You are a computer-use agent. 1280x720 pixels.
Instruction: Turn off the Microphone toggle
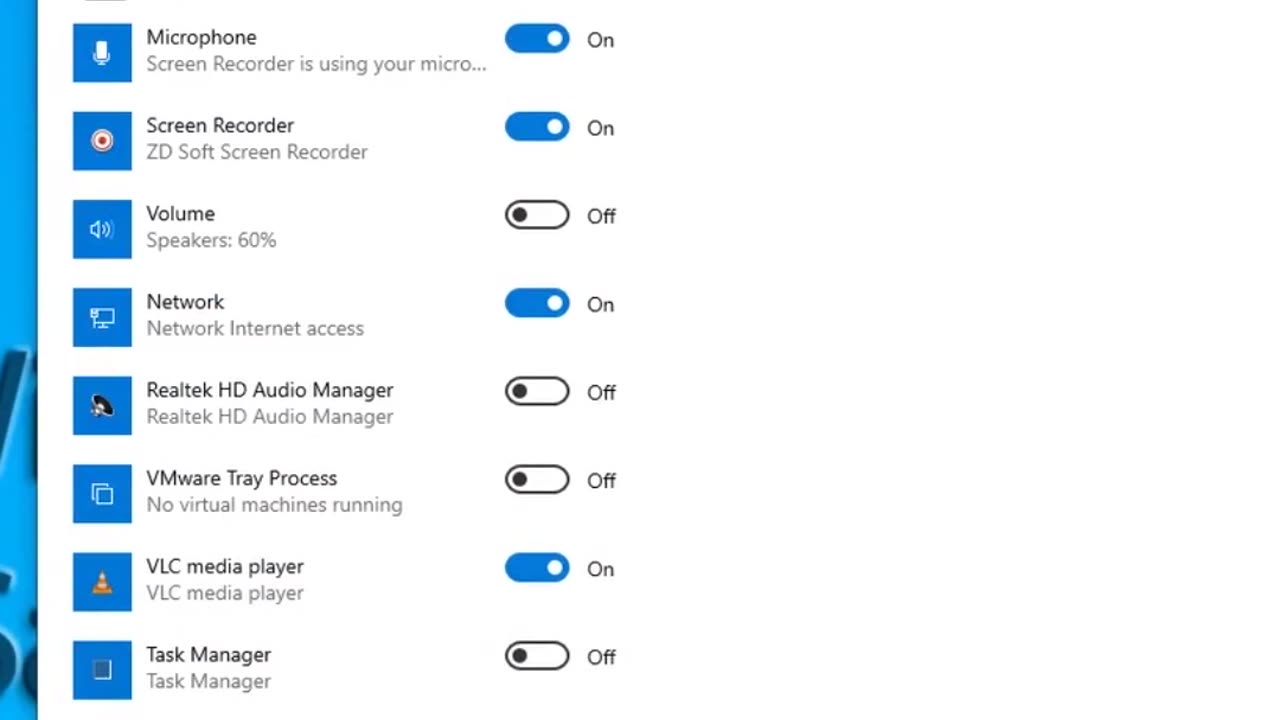tap(537, 39)
